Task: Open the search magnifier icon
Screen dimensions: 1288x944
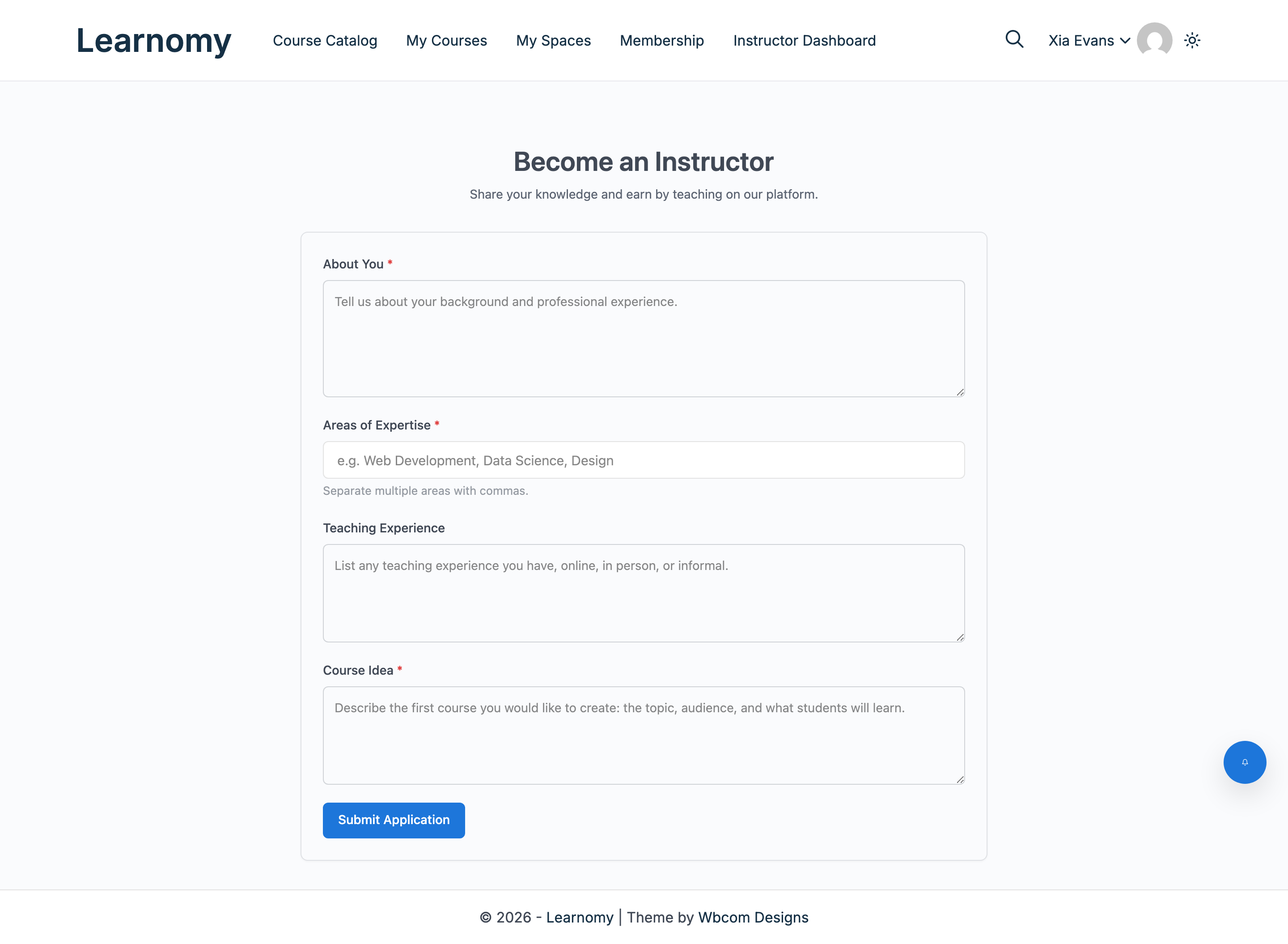Action: pos(1014,39)
